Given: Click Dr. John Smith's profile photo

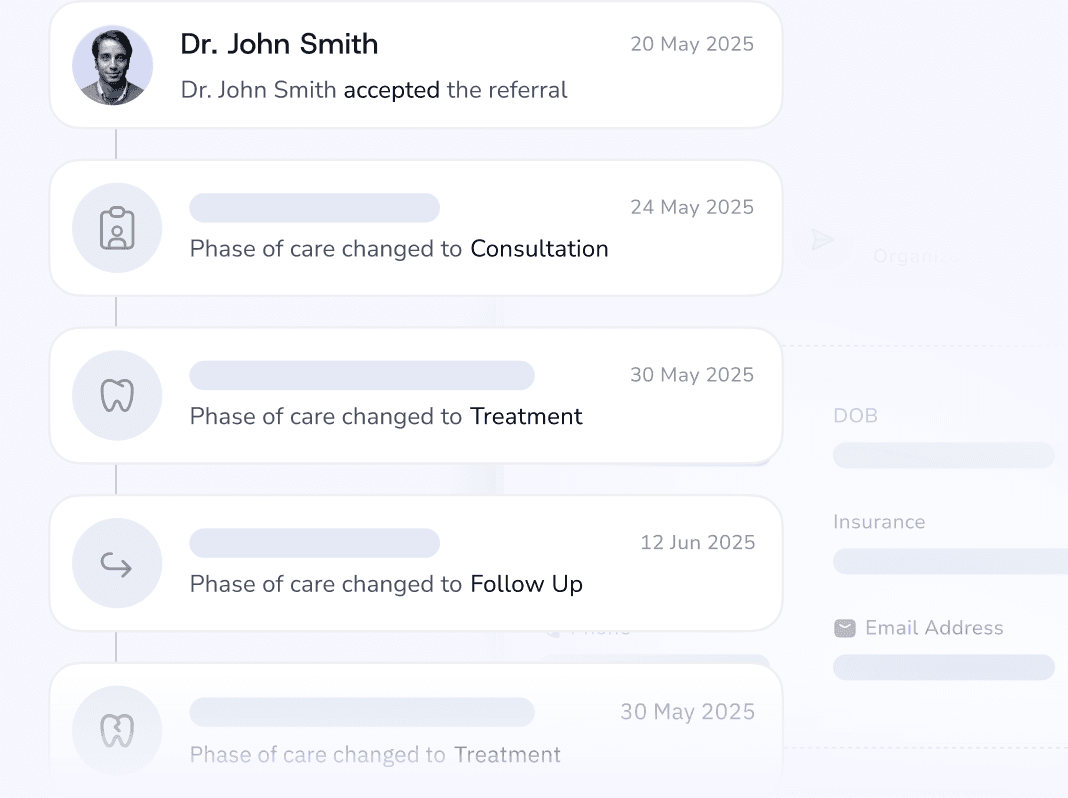Looking at the screenshot, I should pos(112,65).
